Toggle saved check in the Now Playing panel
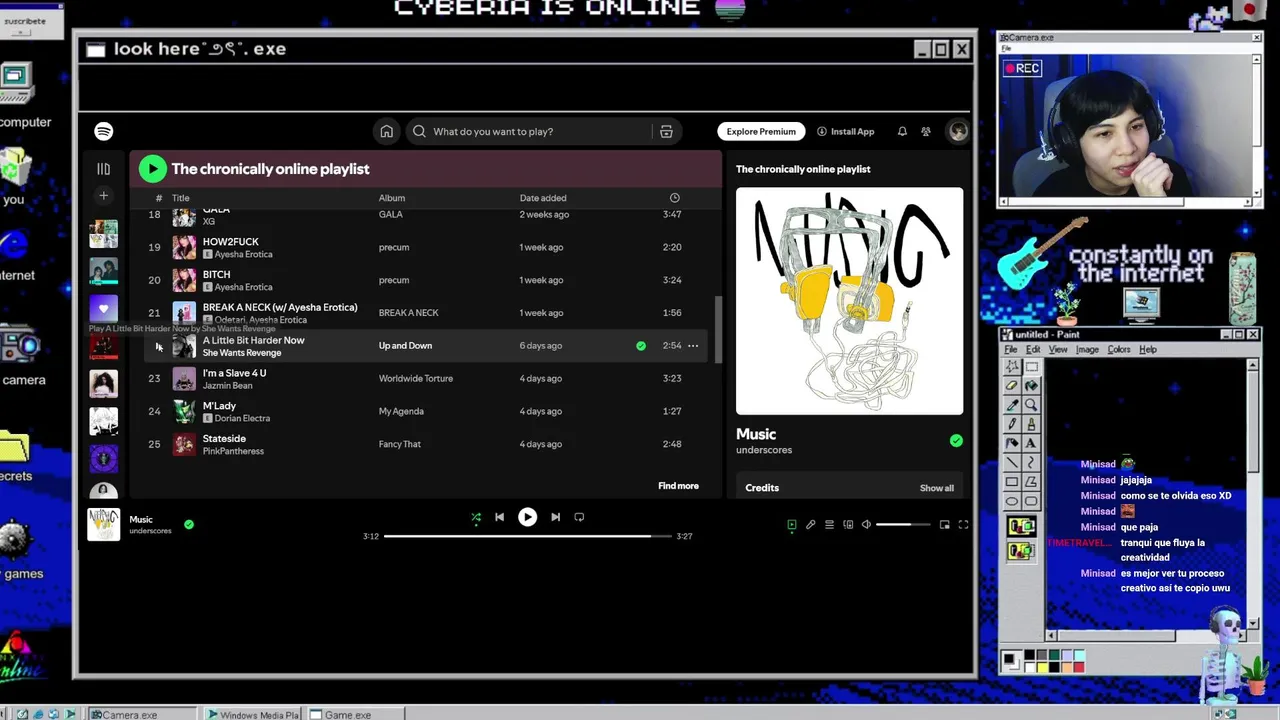The width and height of the screenshot is (1280, 720). [956, 441]
